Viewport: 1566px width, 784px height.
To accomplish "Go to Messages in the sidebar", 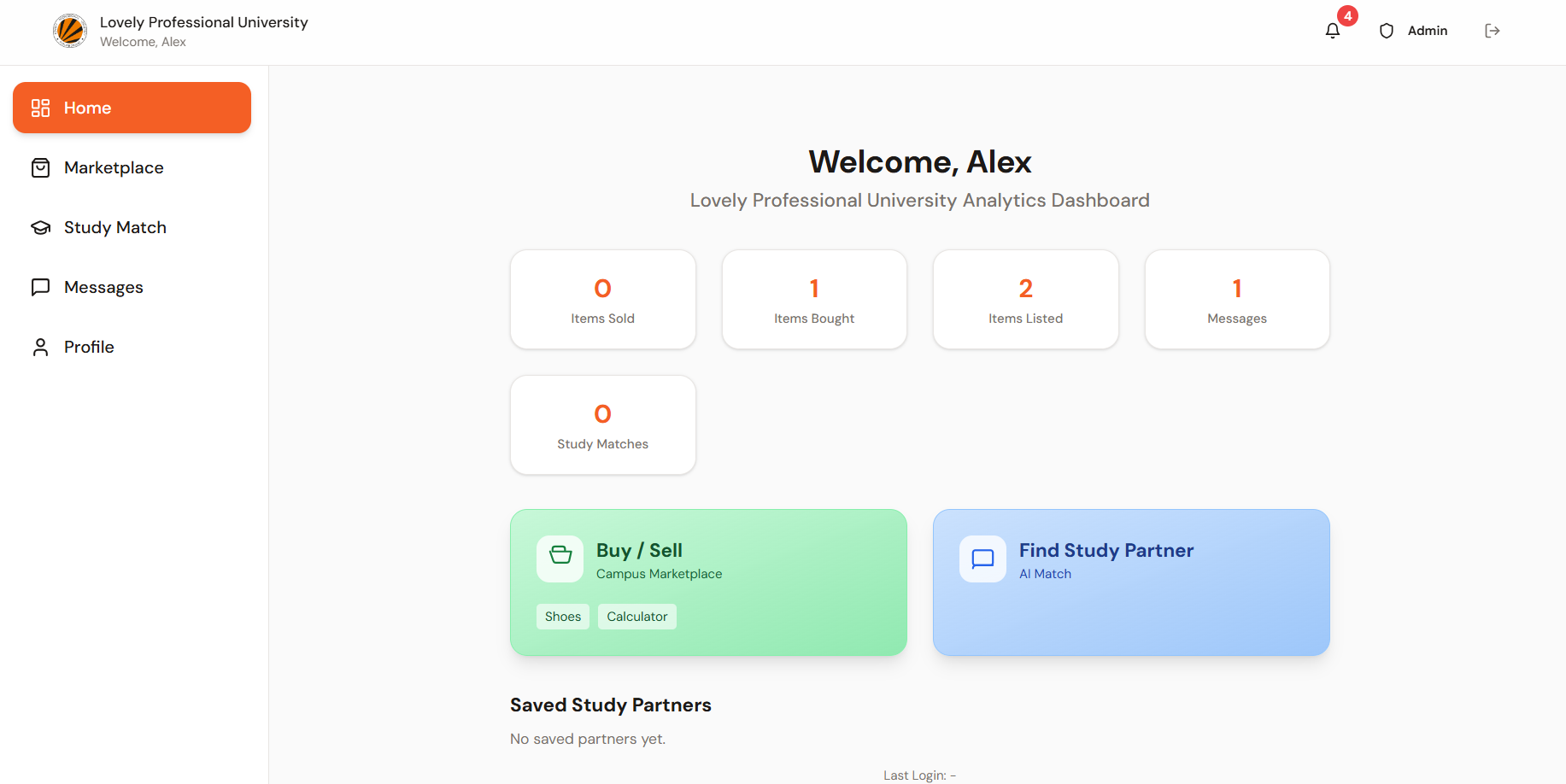I will [x=103, y=287].
